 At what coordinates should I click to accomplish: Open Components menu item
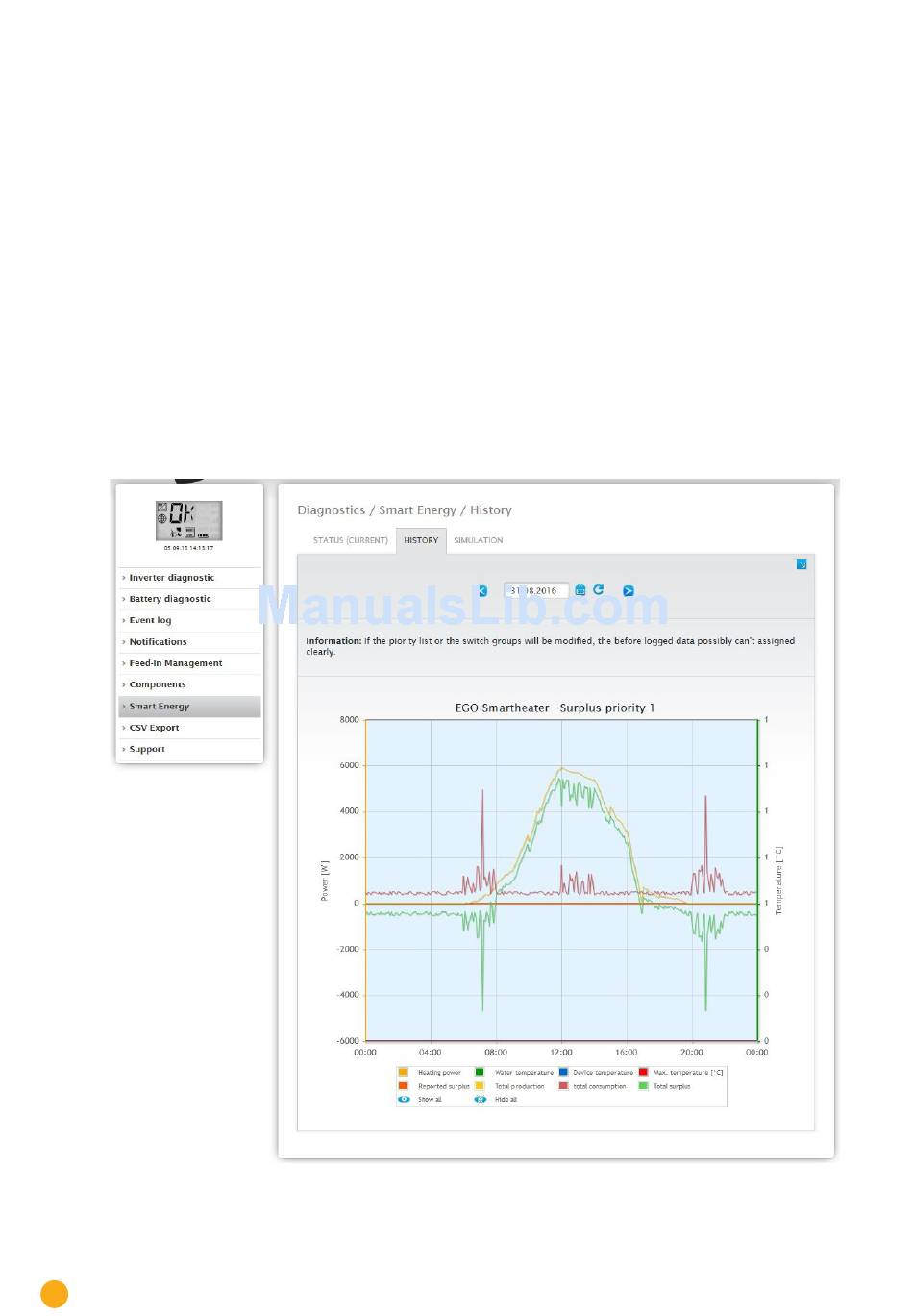pyautogui.click(x=189, y=684)
